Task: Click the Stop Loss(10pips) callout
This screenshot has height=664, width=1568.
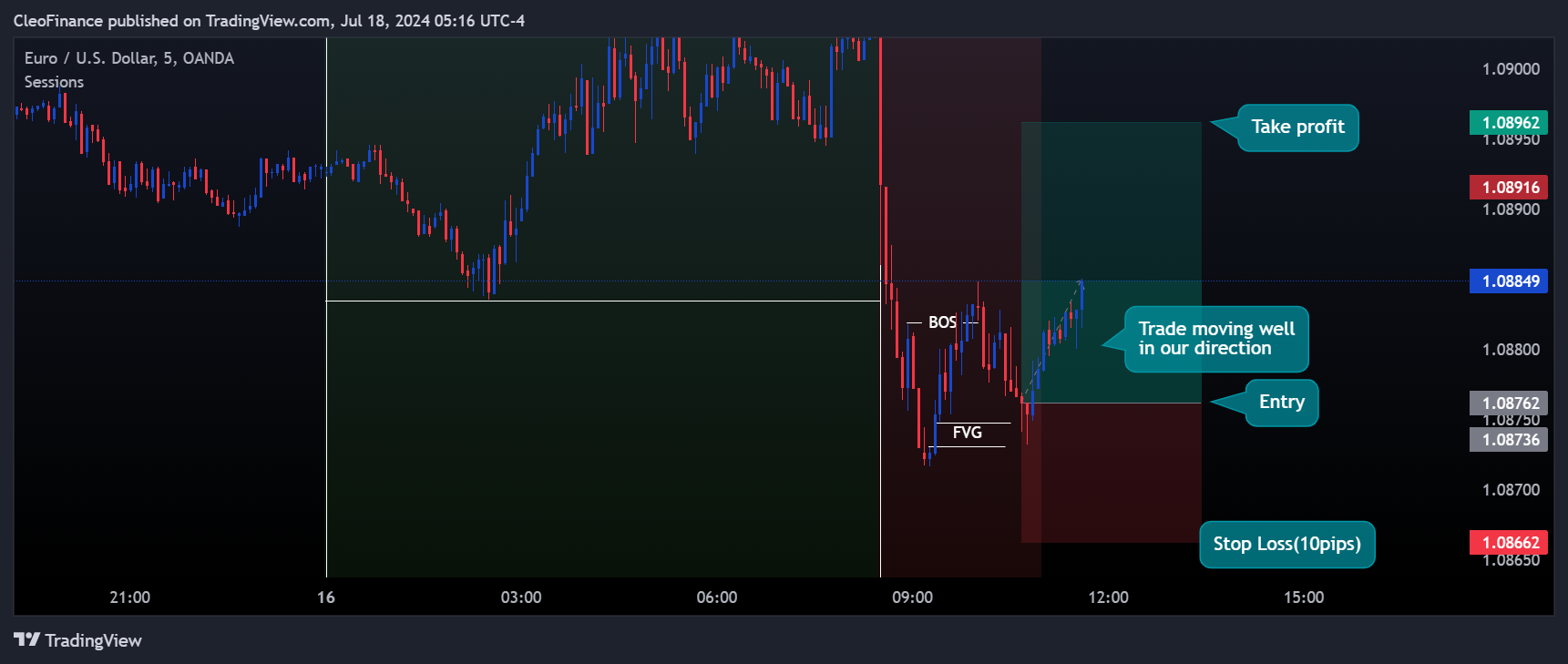Action: pos(1286,545)
